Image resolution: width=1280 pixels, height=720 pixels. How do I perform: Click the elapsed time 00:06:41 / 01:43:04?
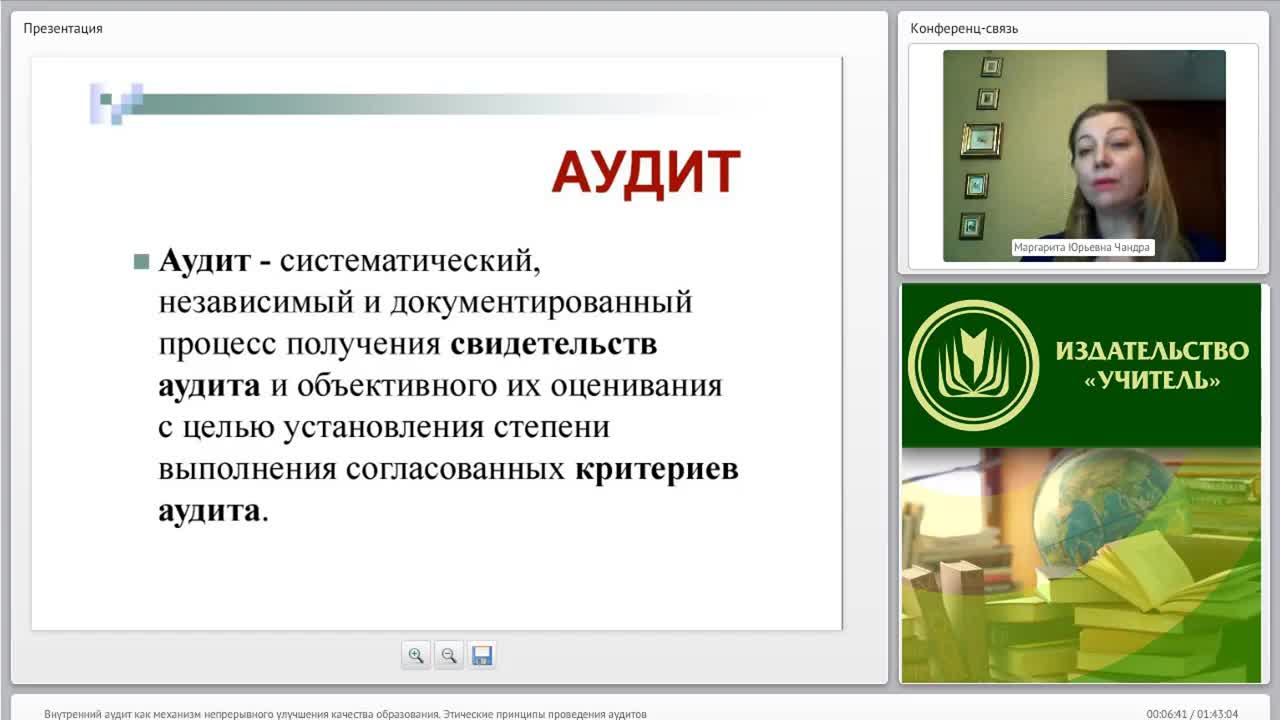tap(1192, 714)
